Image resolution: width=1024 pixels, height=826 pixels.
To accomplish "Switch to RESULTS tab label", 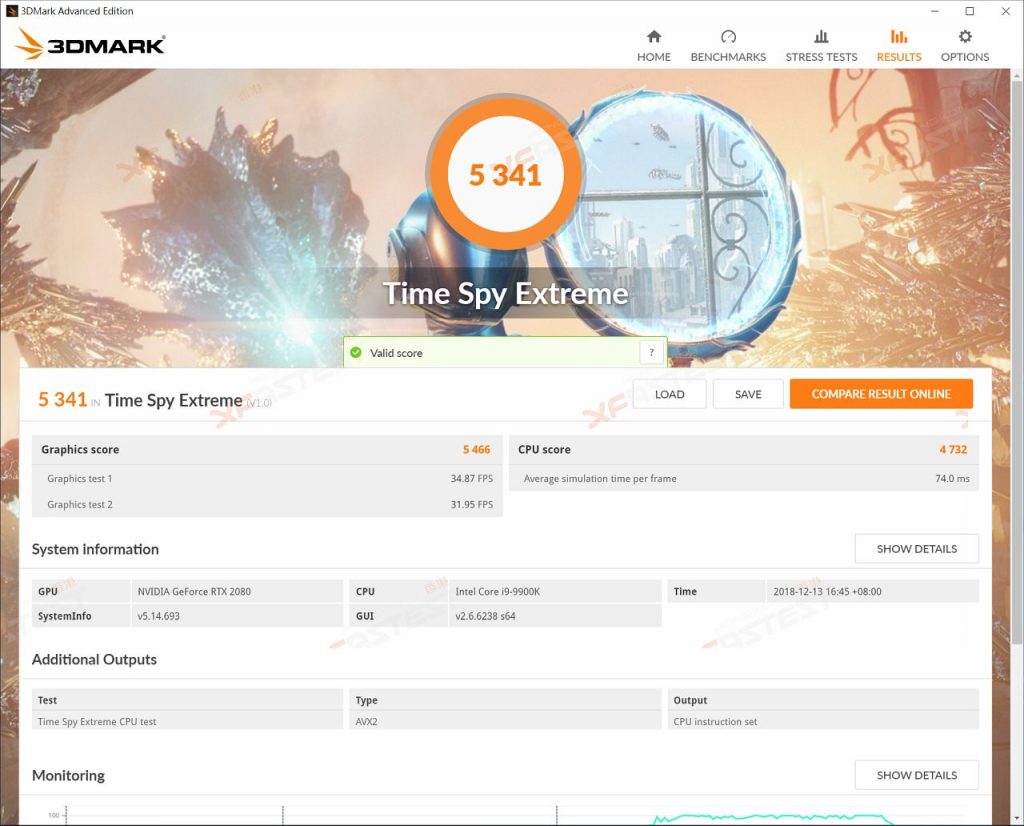I will [x=899, y=57].
